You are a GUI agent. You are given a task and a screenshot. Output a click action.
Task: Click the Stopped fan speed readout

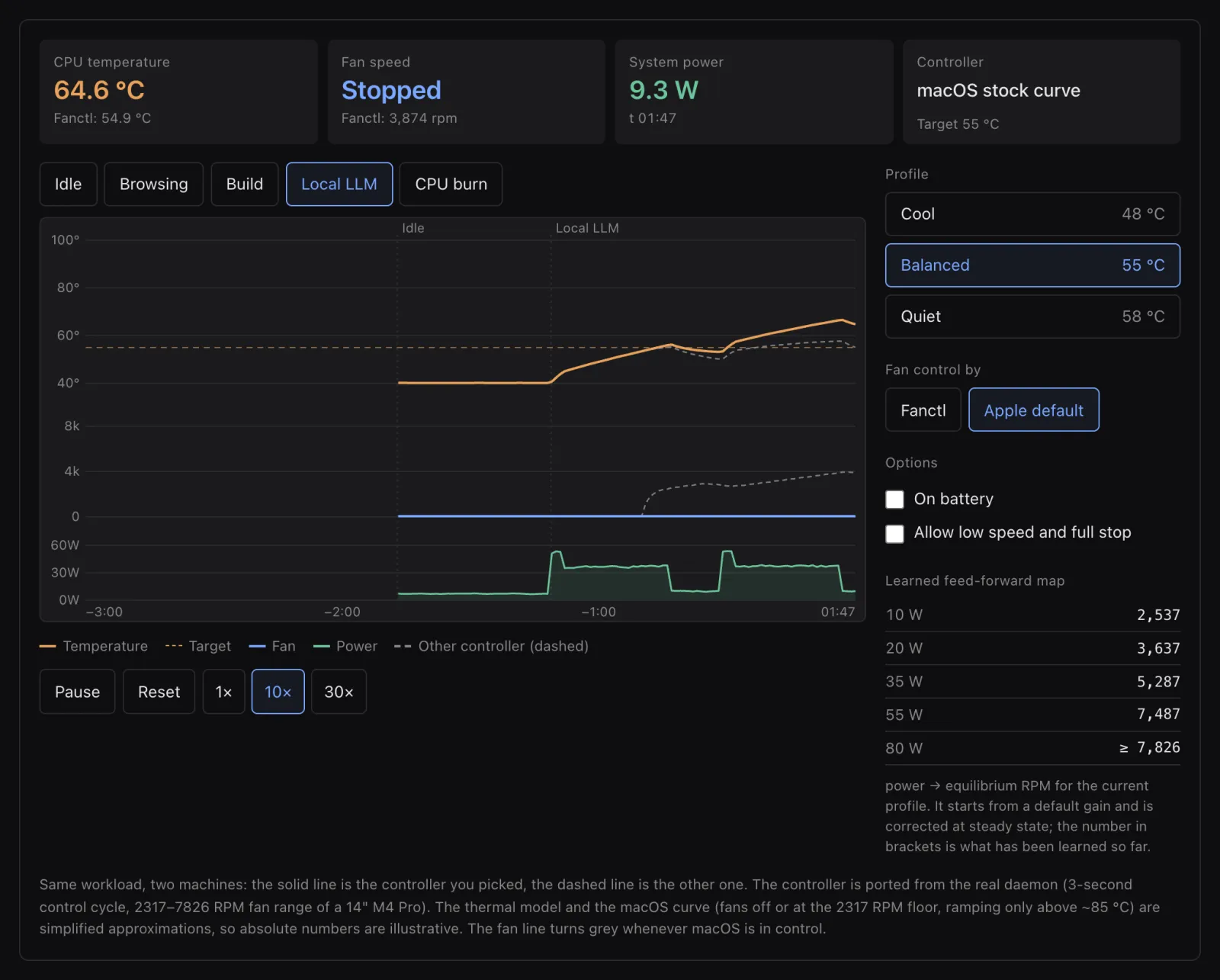pyautogui.click(x=391, y=90)
